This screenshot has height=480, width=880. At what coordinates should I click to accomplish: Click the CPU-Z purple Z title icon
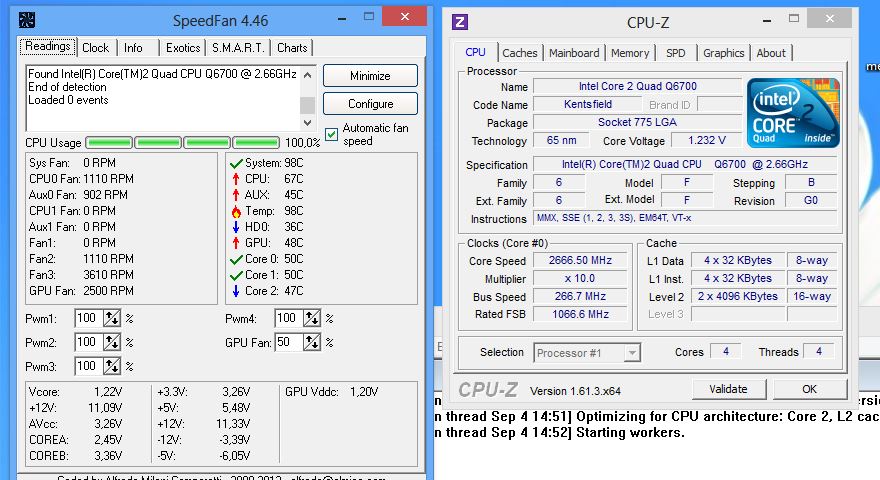pos(460,22)
